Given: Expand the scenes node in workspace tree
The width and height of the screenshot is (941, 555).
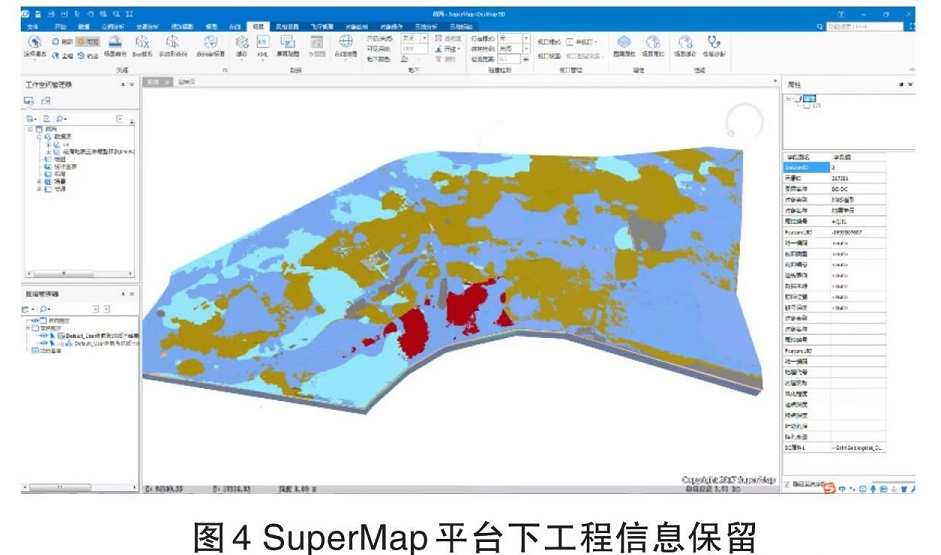Looking at the screenshot, I should click(39, 181).
